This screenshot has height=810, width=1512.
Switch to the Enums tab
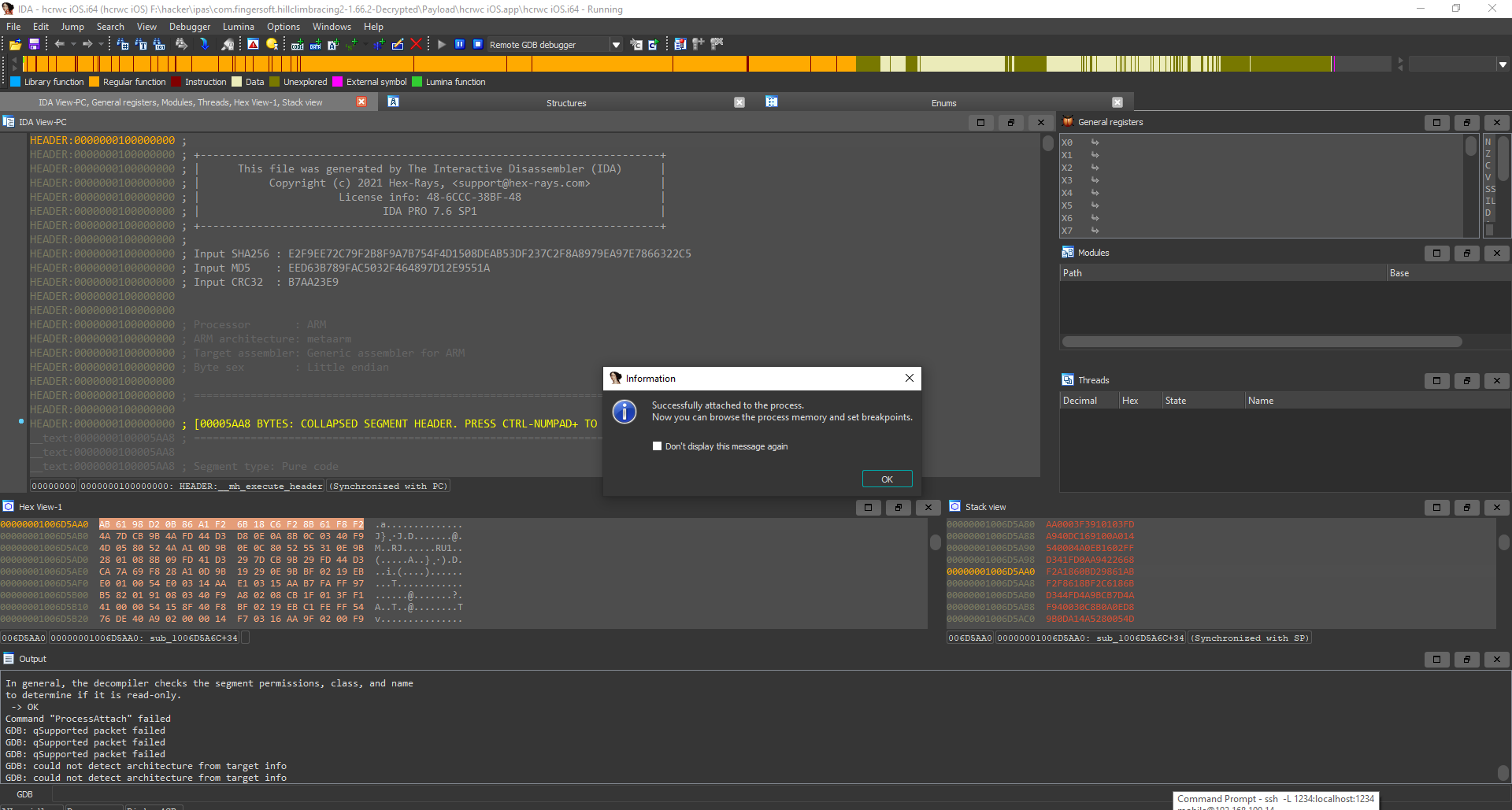(943, 103)
